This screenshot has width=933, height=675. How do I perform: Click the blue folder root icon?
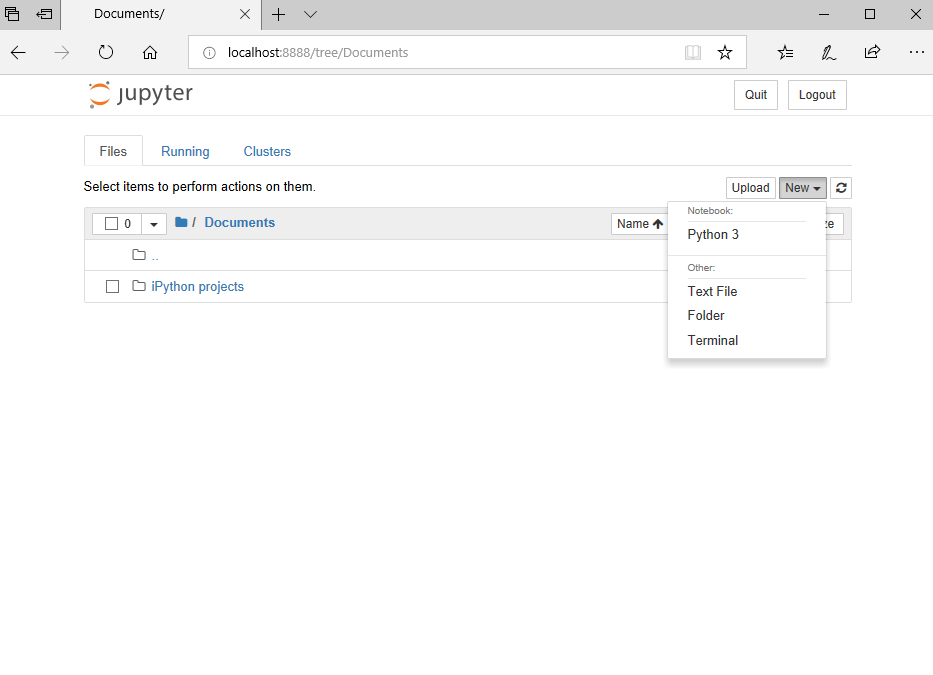coord(181,223)
